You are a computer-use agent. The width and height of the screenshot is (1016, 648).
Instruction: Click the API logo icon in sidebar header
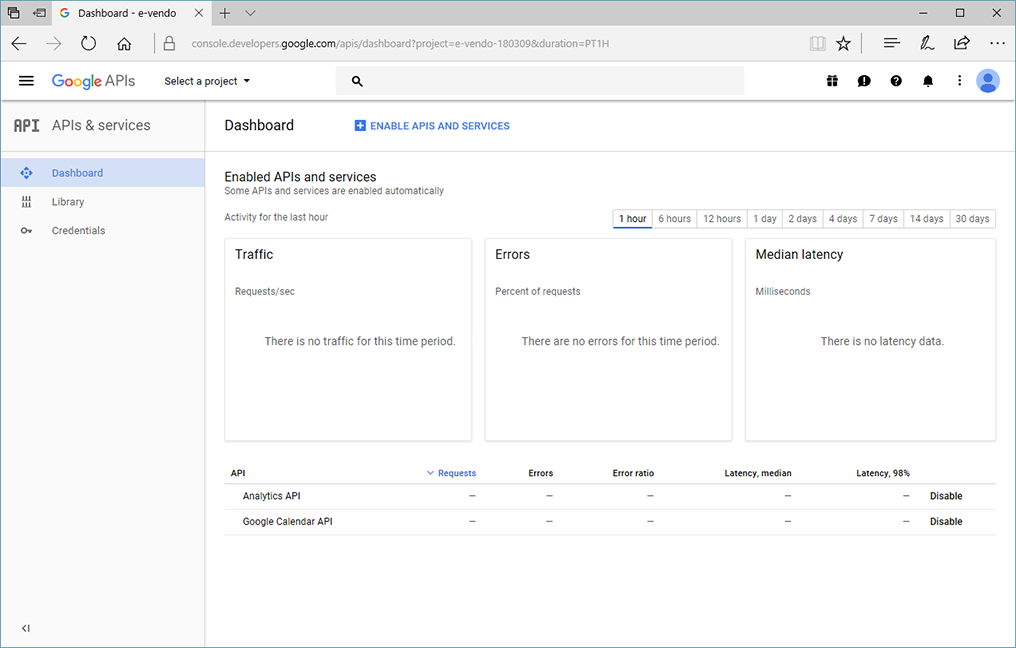click(x=27, y=126)
